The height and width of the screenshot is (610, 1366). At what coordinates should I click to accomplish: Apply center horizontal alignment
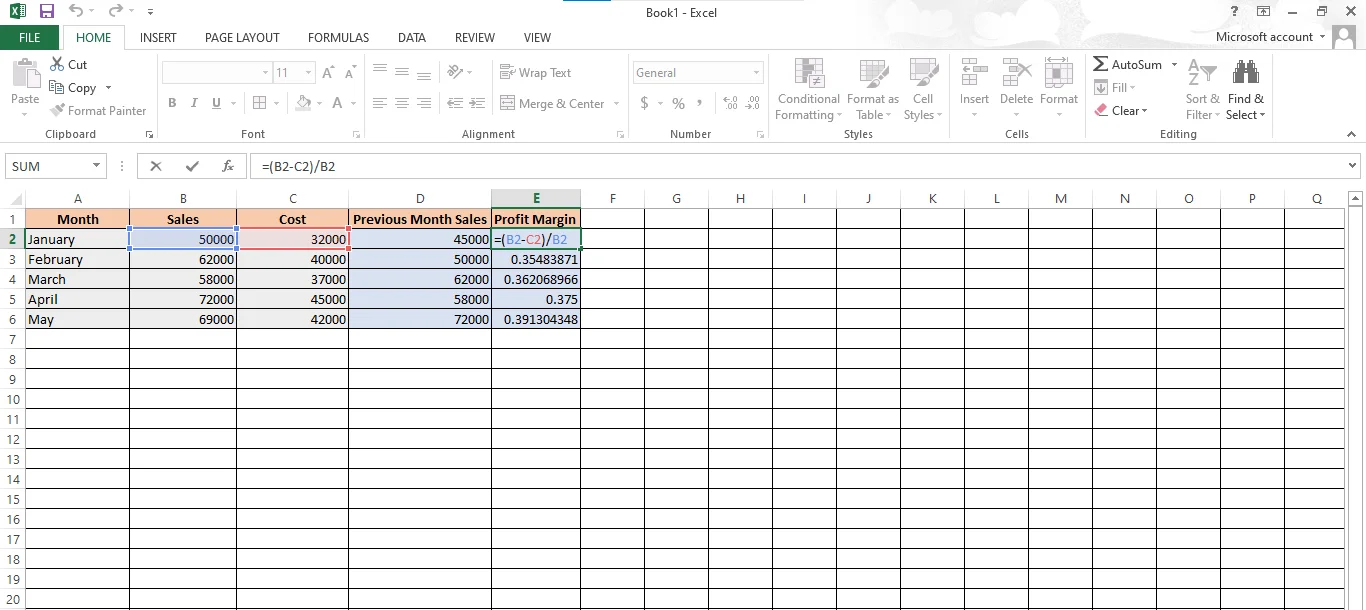point(401,103)
